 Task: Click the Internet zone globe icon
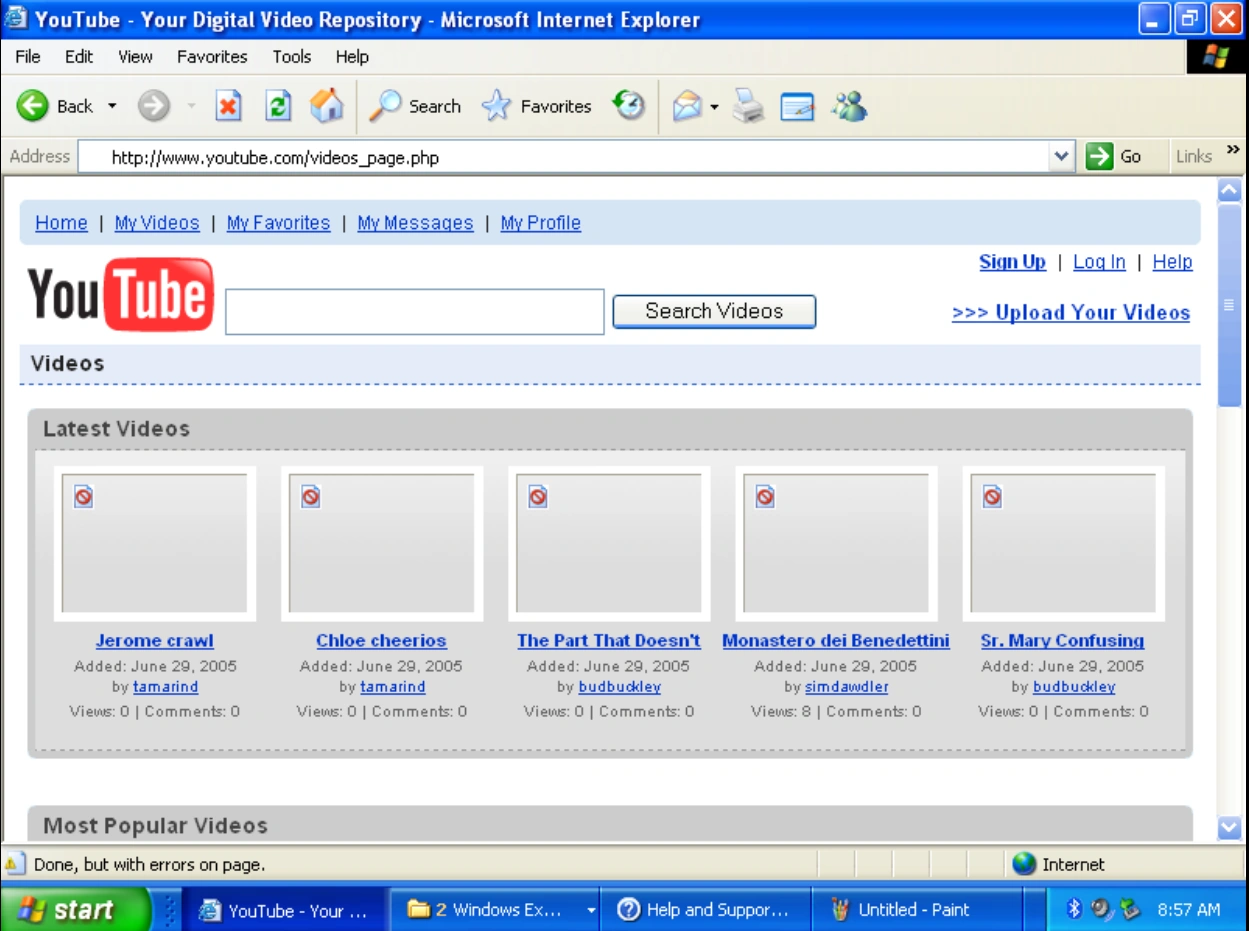tap(1024, 864)
